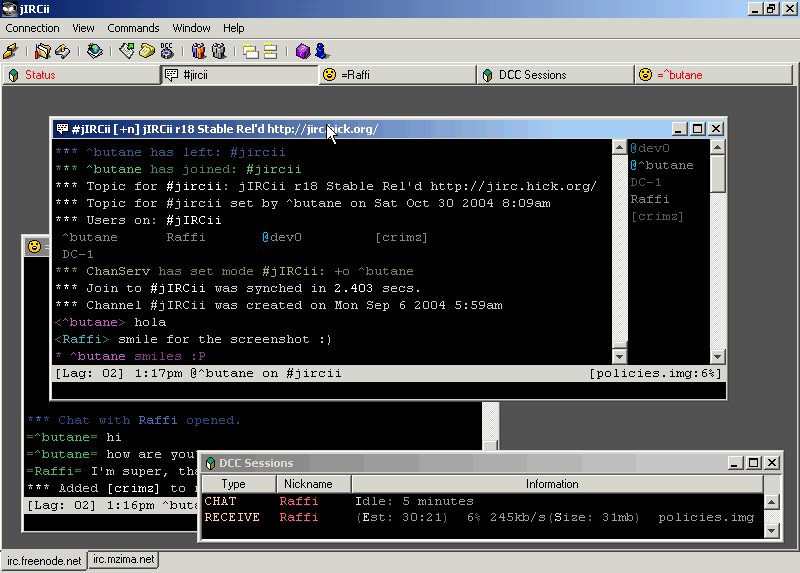Screen dimensions: 800x573
Task: Click the Type column header
Action: click(239, 484)
